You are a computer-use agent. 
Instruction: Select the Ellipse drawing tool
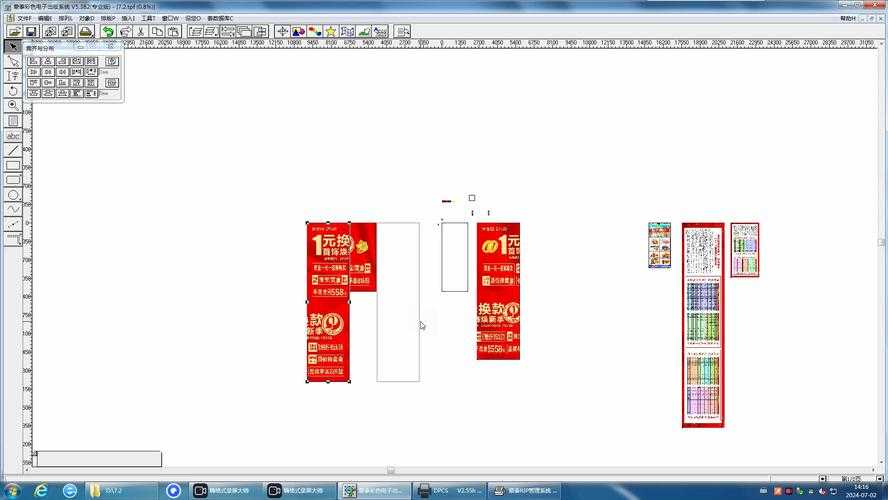tap(13, 195)
